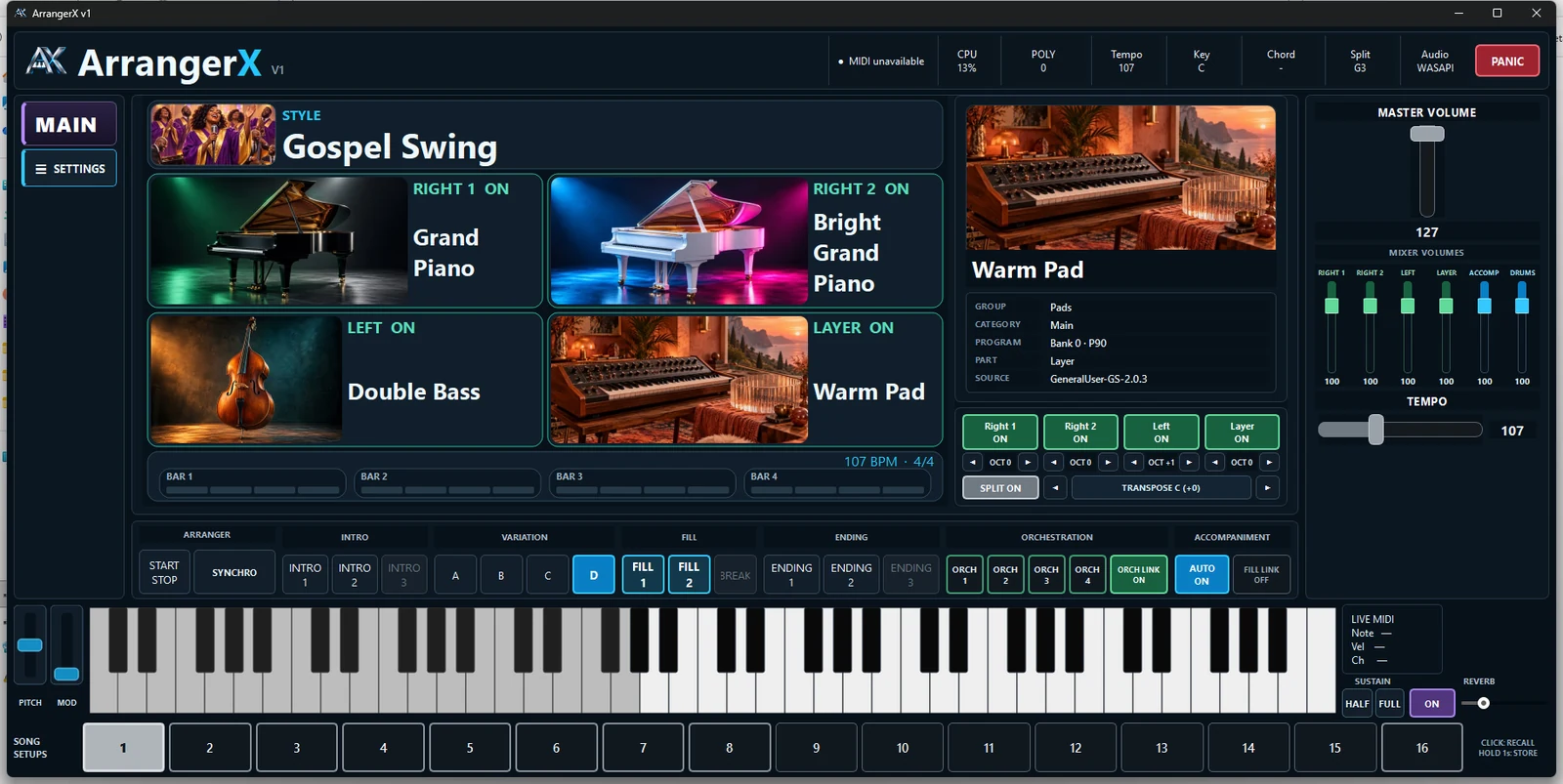
Task: Select ORCH 1 orchestration
Action: pyautogui.click(x=964, y=574)
